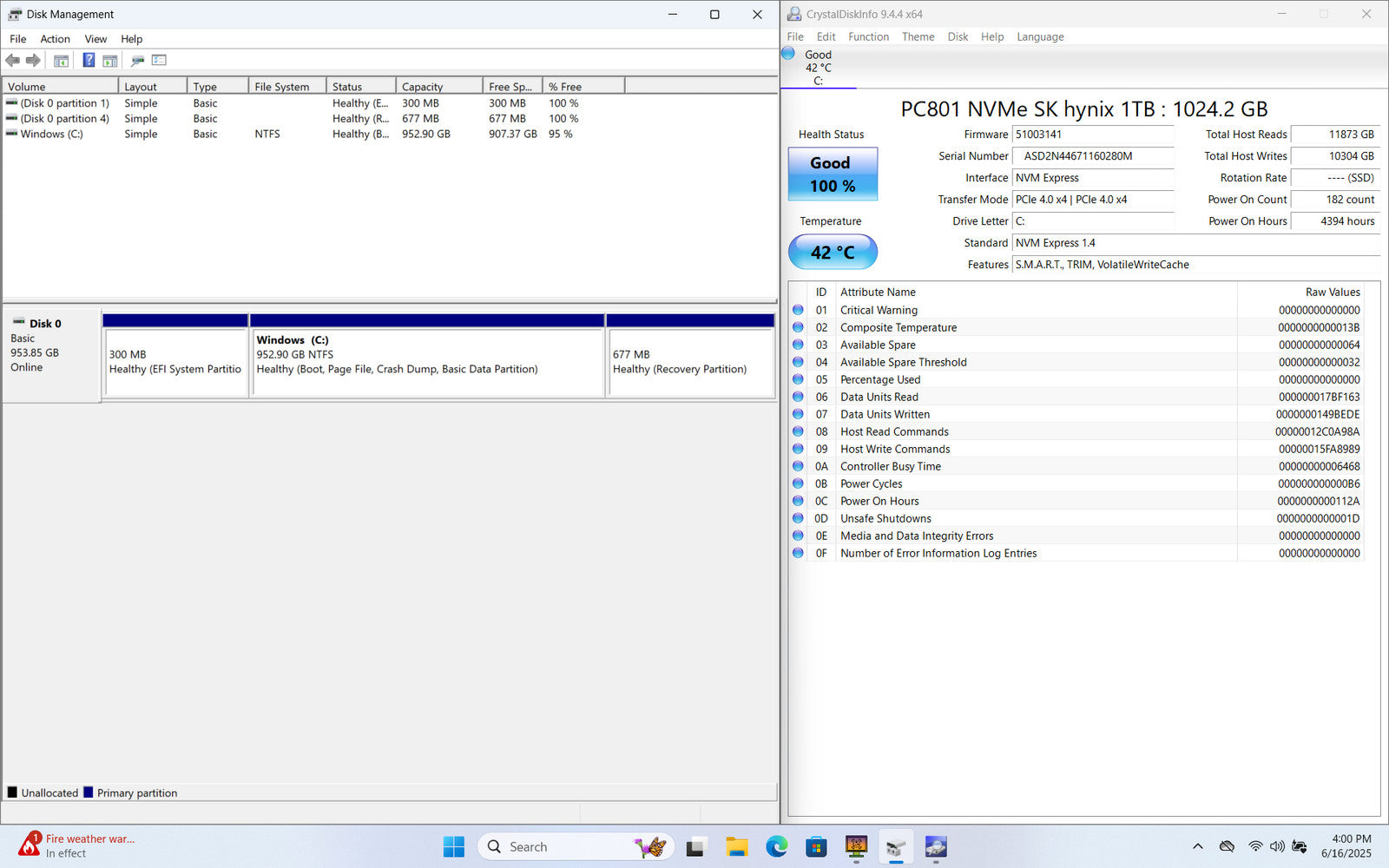Select the 677 MB Recovery Partition block
Viewport: 1389px width, 868px height.
(x=690, y=362)
